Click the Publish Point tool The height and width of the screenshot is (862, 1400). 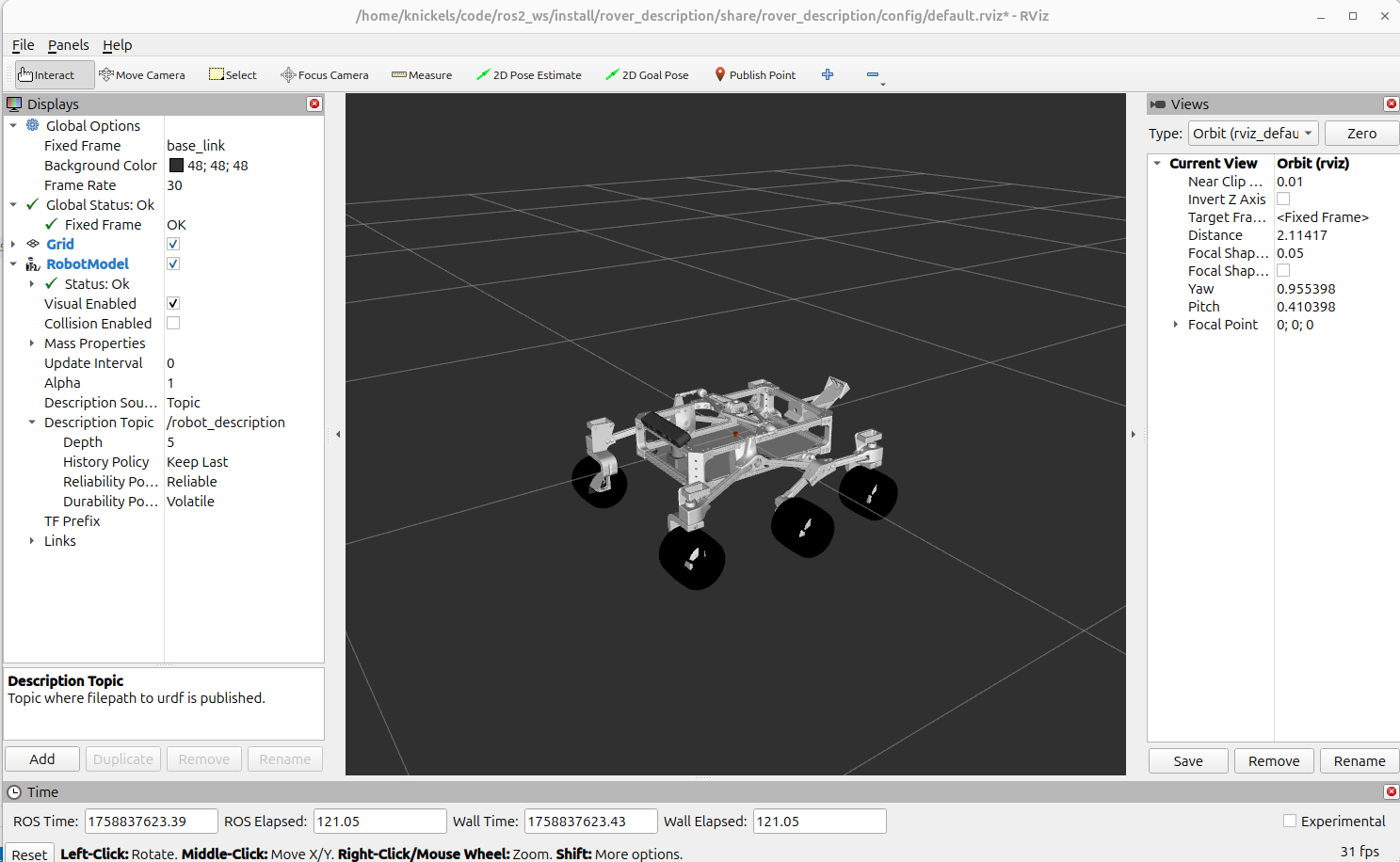[x=755, y=75]
